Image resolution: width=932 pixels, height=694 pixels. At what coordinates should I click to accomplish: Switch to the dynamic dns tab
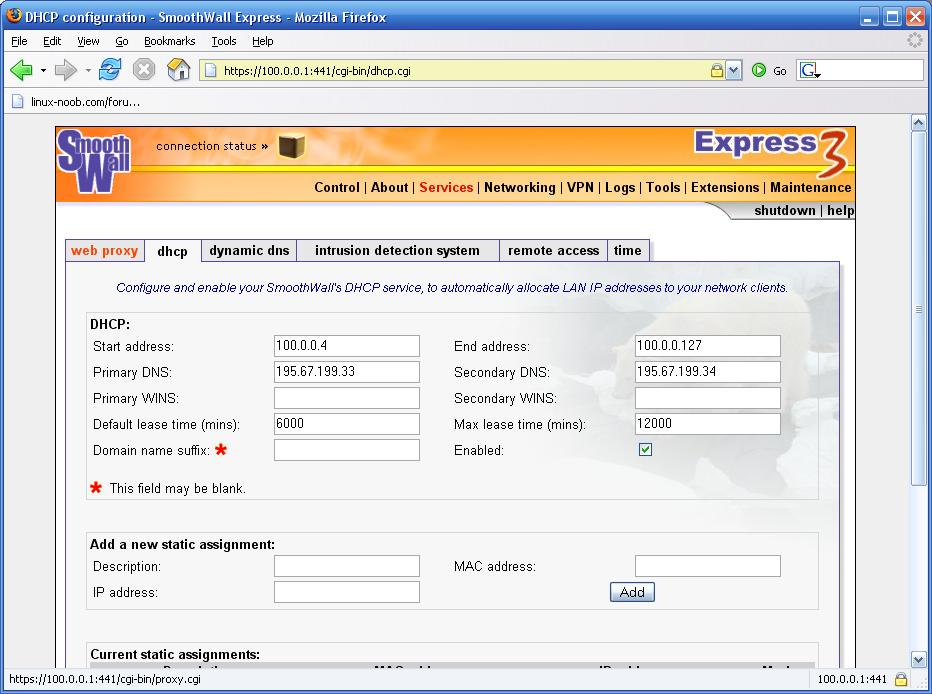coord(249,250)
